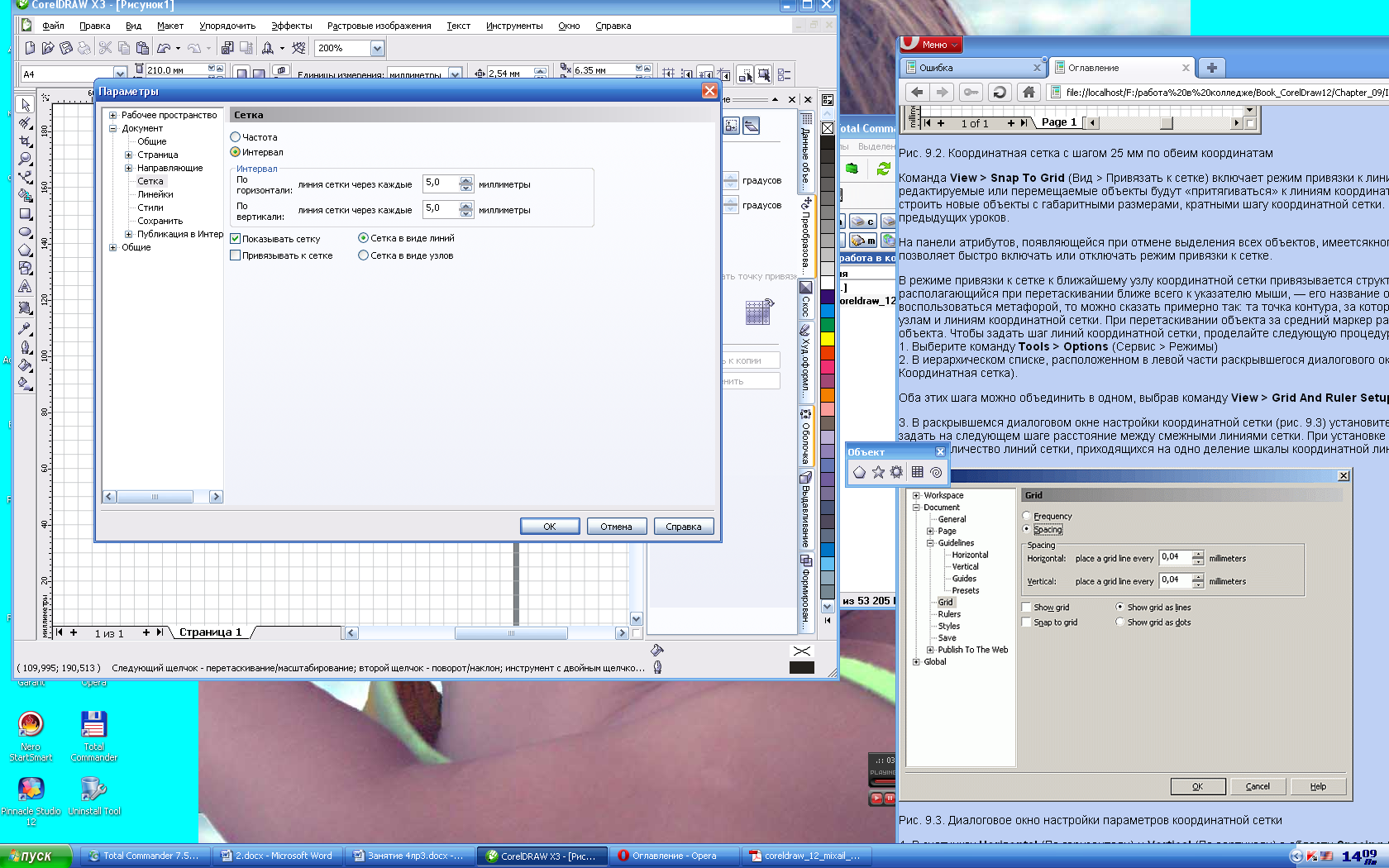This screenshot has height=868, width=1389.
Task: Open the Макет menu
Action: pos(170,26)
